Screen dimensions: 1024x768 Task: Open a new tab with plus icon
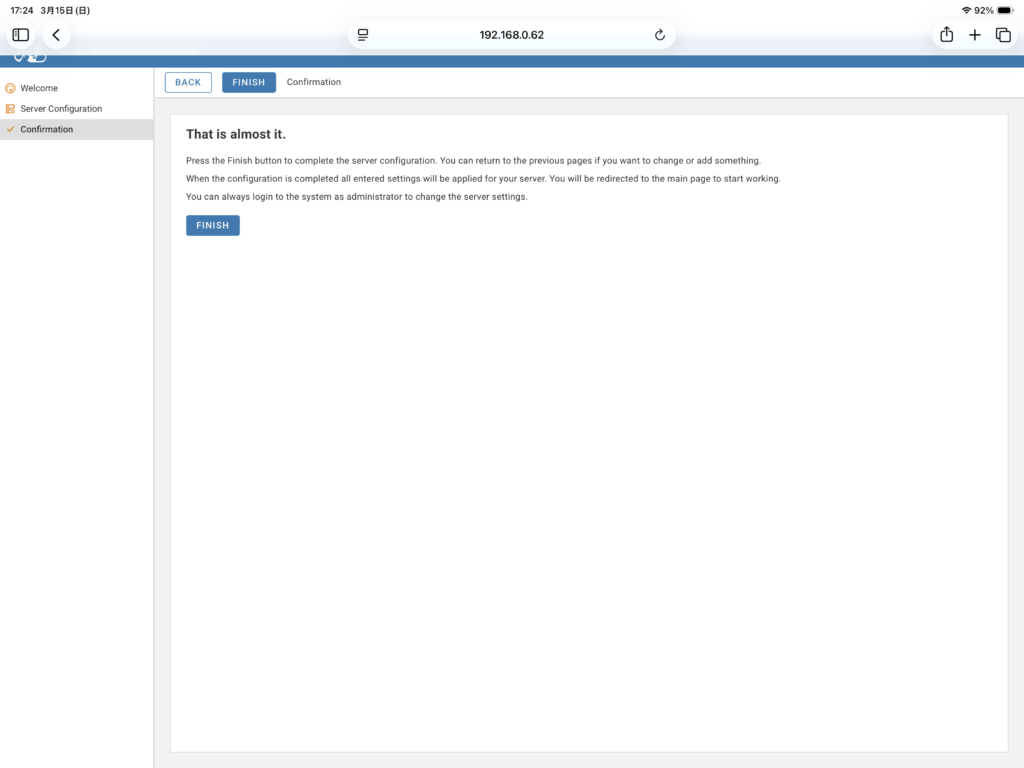[975, 35]
